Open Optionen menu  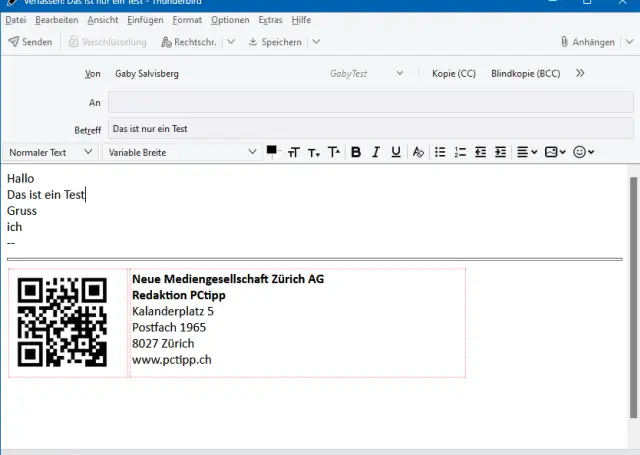tap(230, 20)
